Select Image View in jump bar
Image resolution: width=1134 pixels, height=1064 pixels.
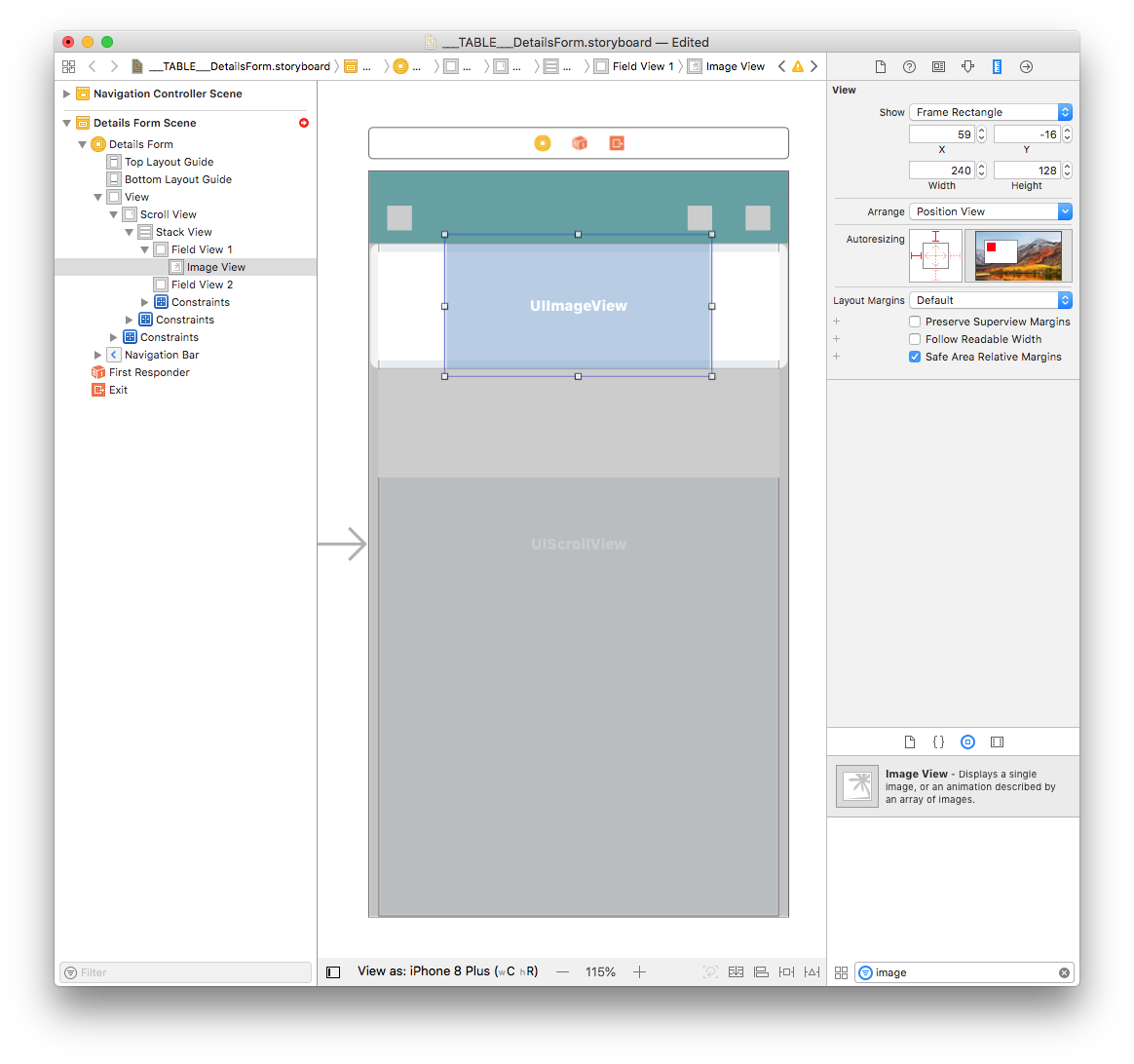[726, 66]
